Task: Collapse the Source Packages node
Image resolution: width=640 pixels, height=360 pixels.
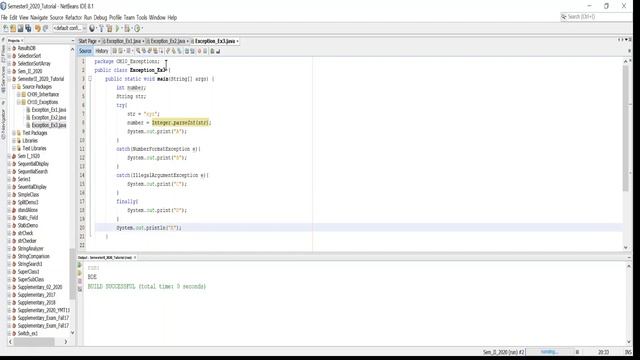Action: tap(13, 87)
